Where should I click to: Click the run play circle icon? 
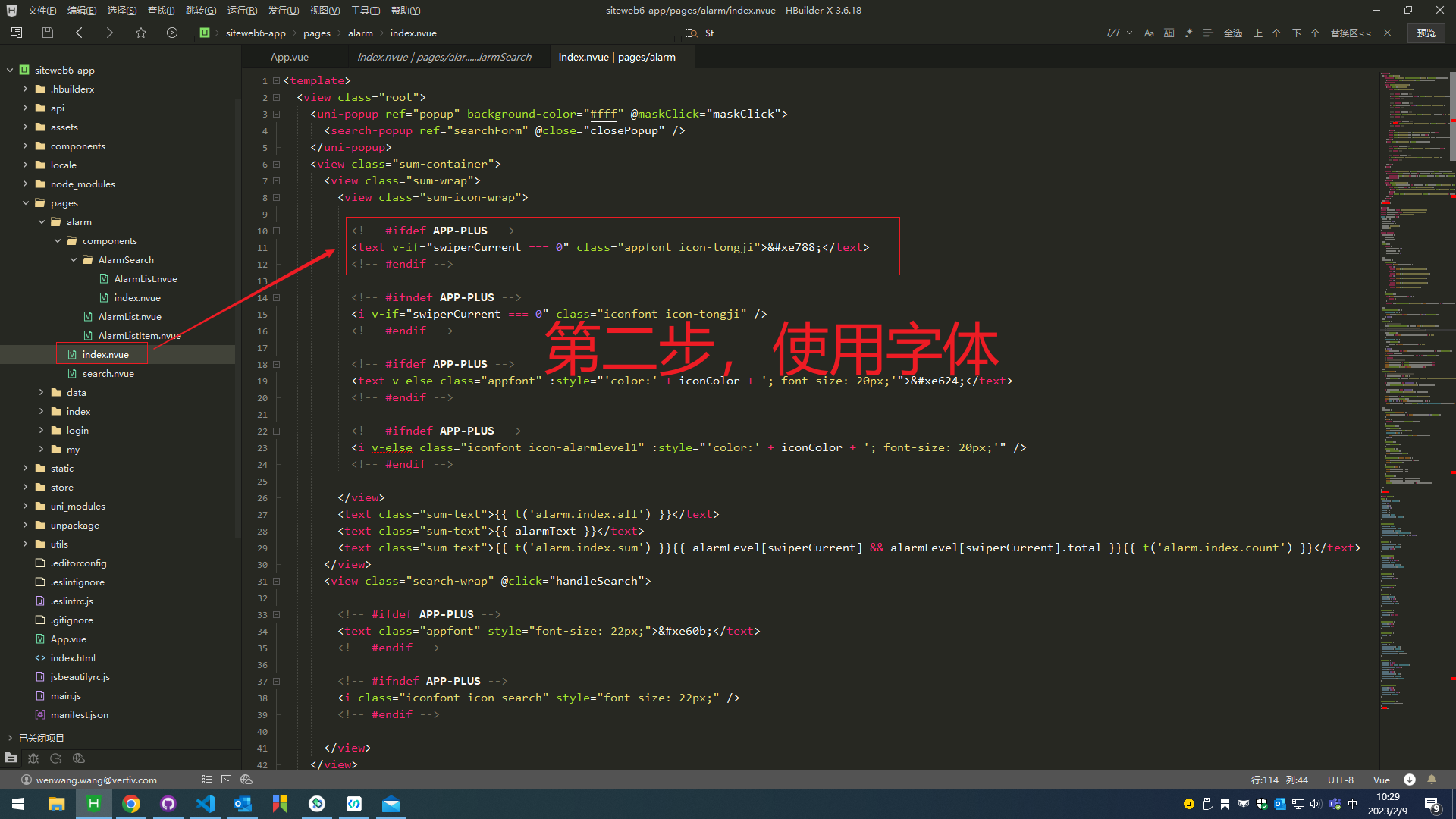(x=172, y=33)
